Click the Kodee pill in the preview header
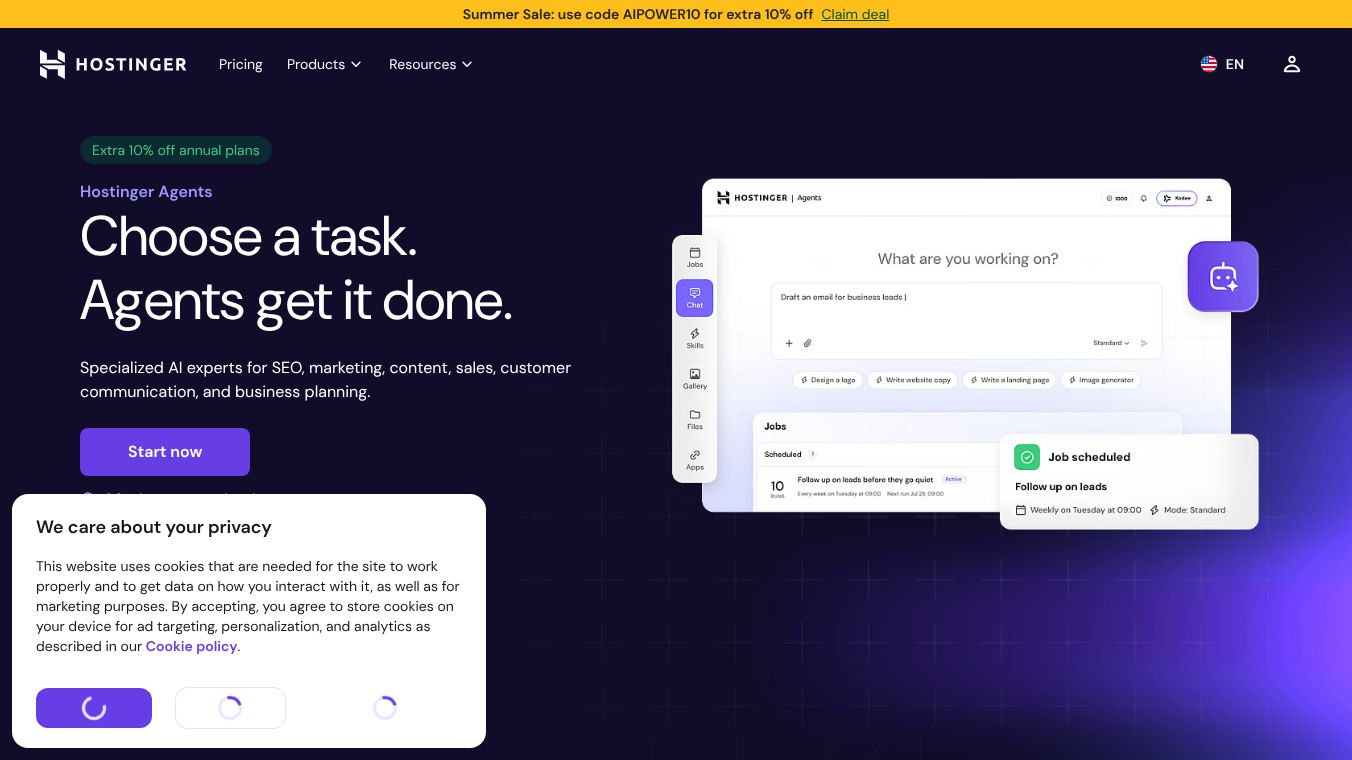 tap(1177, 198)
